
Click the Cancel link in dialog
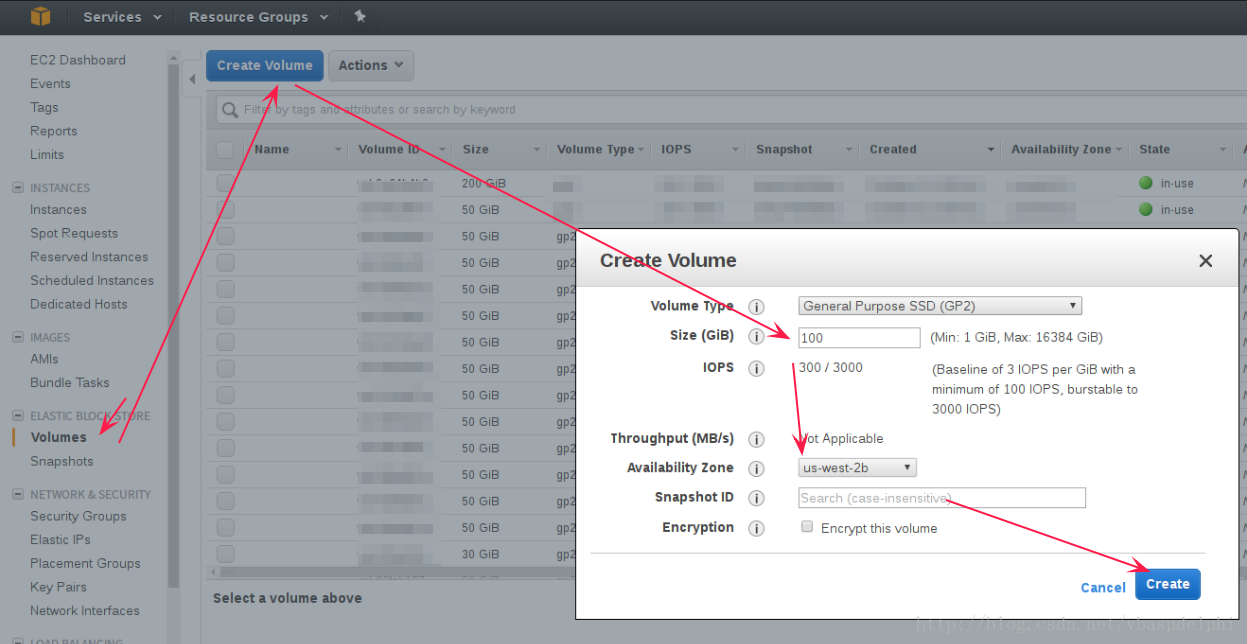click(1103, 588)
